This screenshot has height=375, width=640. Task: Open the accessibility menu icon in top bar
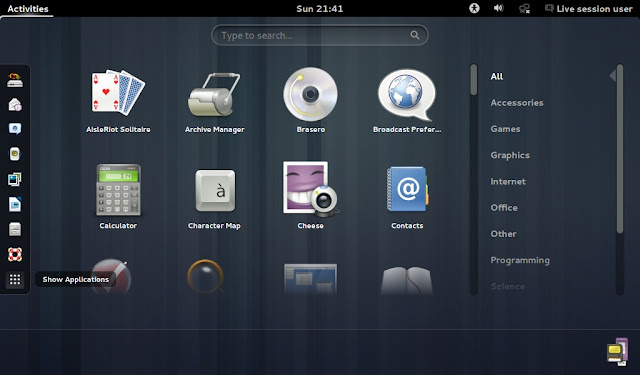tap(474, 8)
